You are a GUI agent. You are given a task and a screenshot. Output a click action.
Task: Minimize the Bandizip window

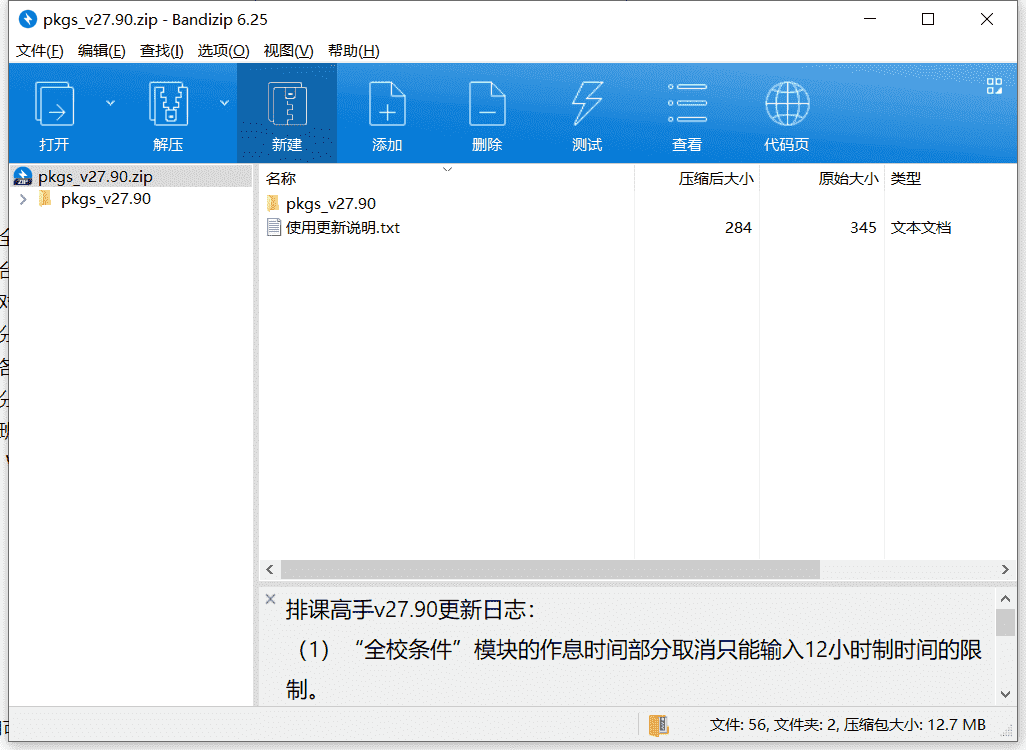click(870, 20)
